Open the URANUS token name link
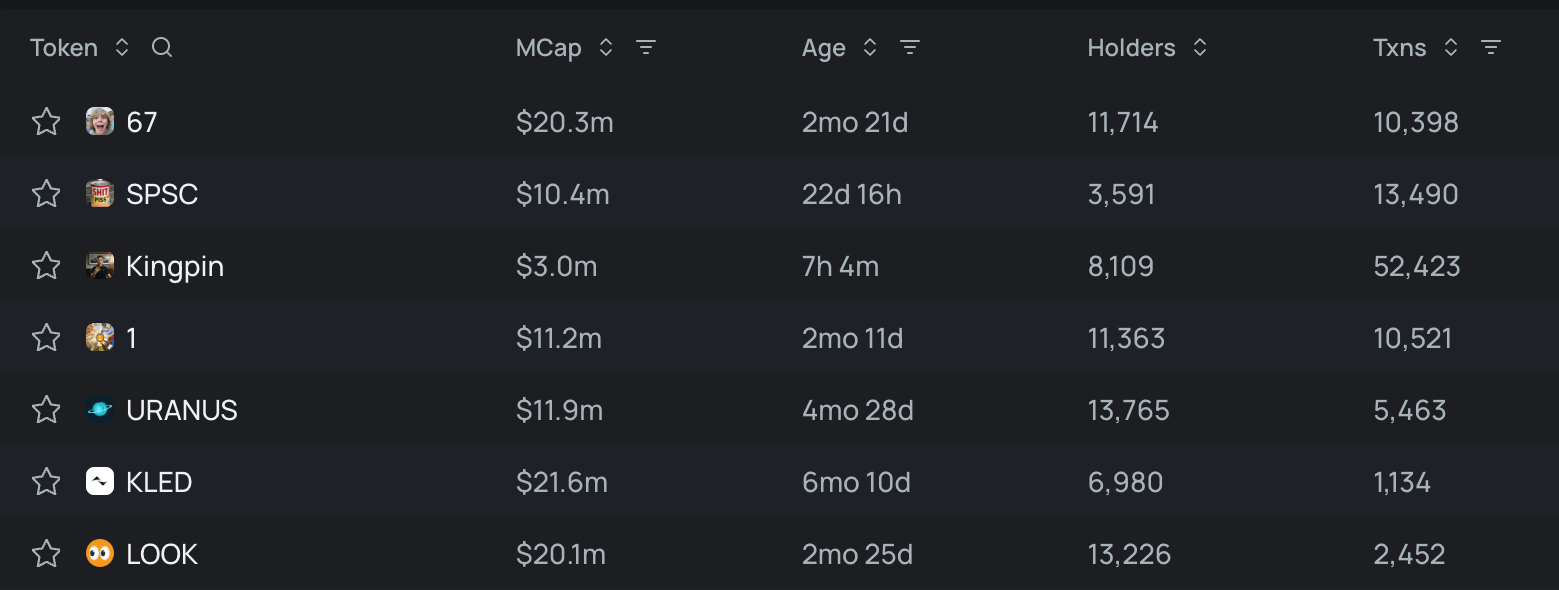 [x=182, y=411]
